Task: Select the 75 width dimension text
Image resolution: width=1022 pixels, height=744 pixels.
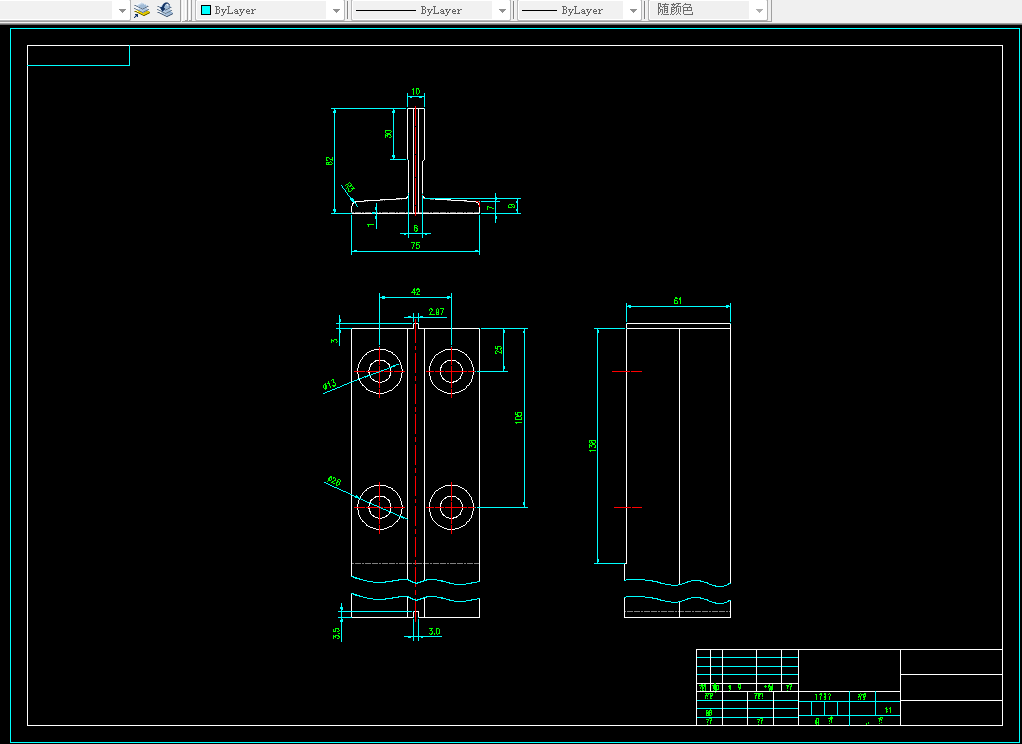Action: click(415, 244)
